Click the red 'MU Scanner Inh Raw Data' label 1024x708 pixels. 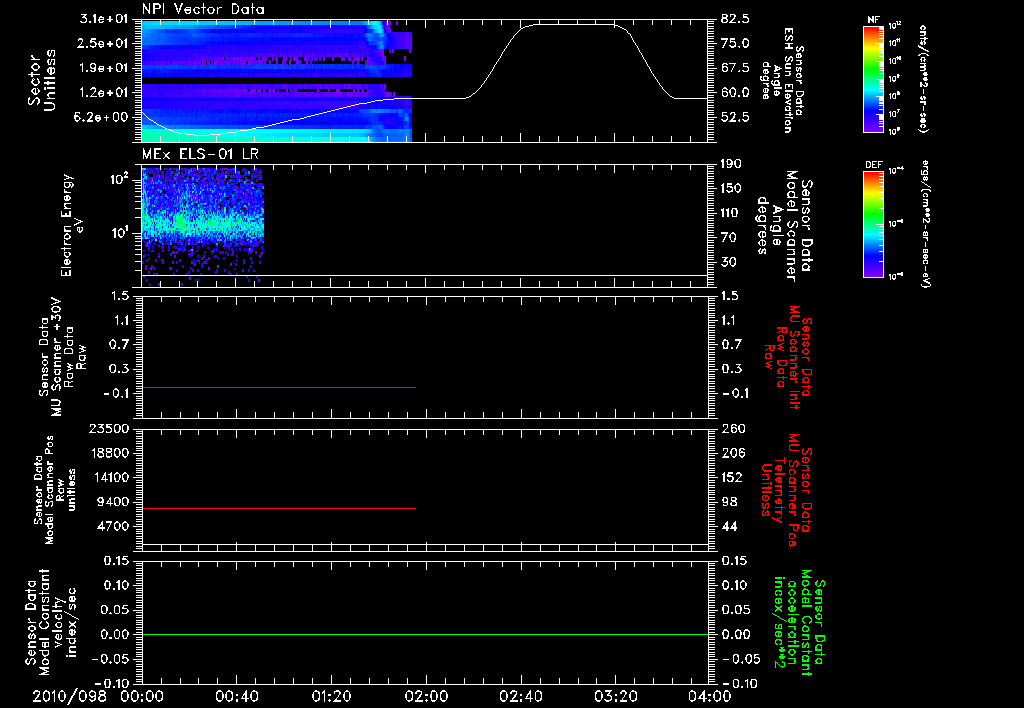coord(788,357)
